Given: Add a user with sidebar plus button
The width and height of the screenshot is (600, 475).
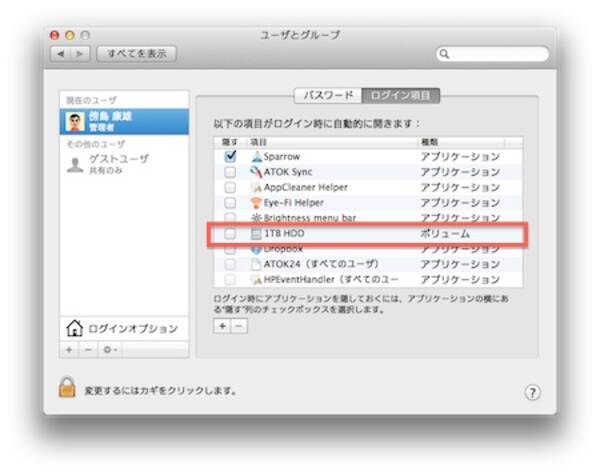Looking at the screenshot, I should pyautogui.click(x=69, y=349).
